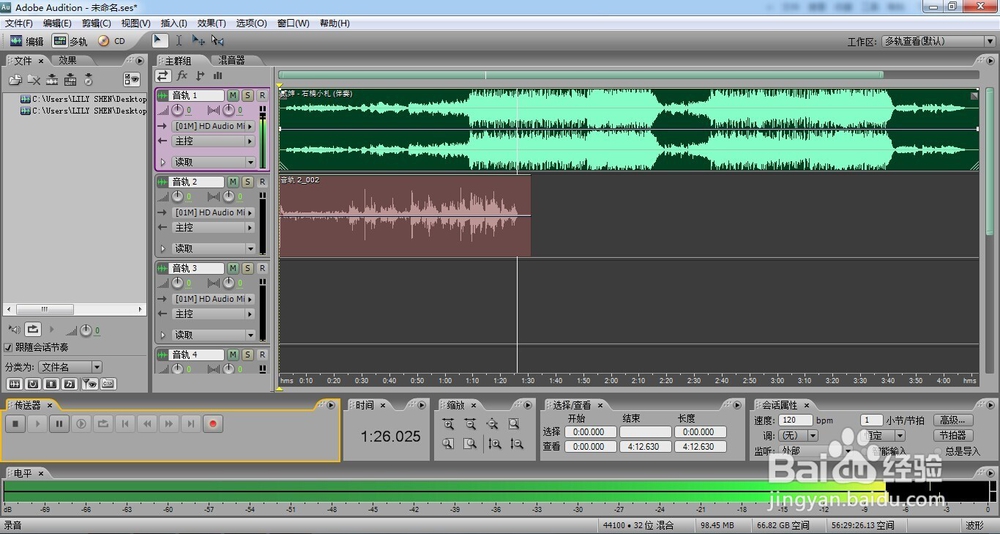This screenshot has height=534, width=1000.
Task: Arm track 音轨 1 for recording
Action: 262,96
